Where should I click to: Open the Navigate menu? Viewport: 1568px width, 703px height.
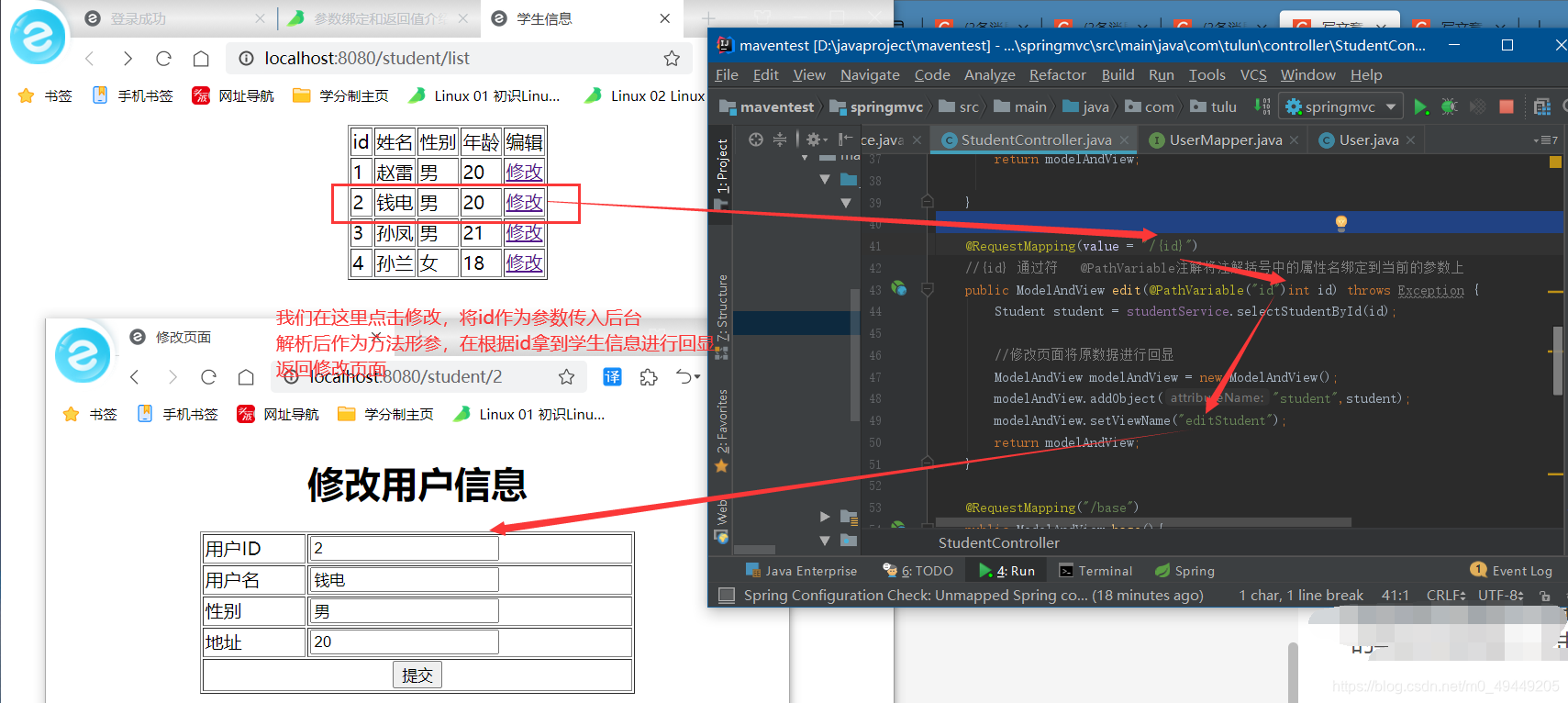tap(870, 75)
